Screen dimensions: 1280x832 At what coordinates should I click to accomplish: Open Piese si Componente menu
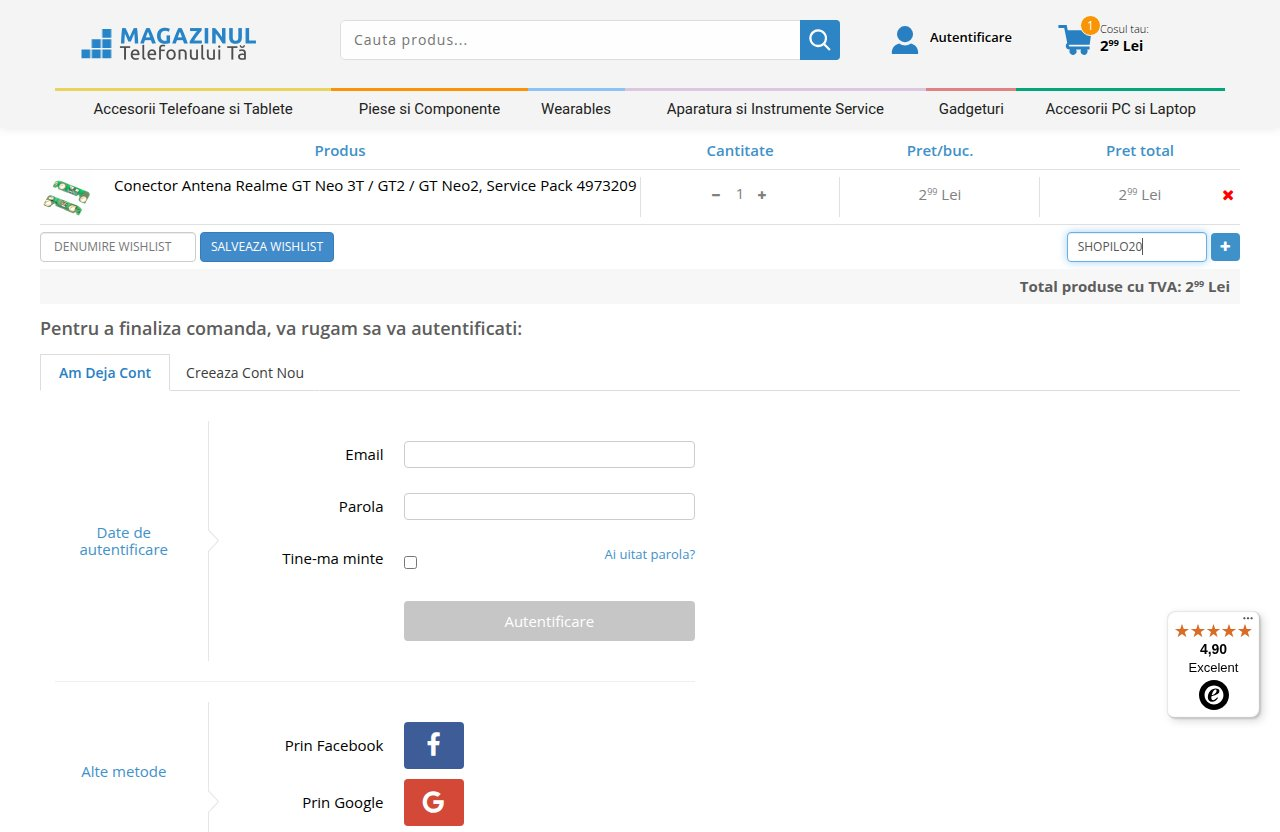(x=429, y=109)
